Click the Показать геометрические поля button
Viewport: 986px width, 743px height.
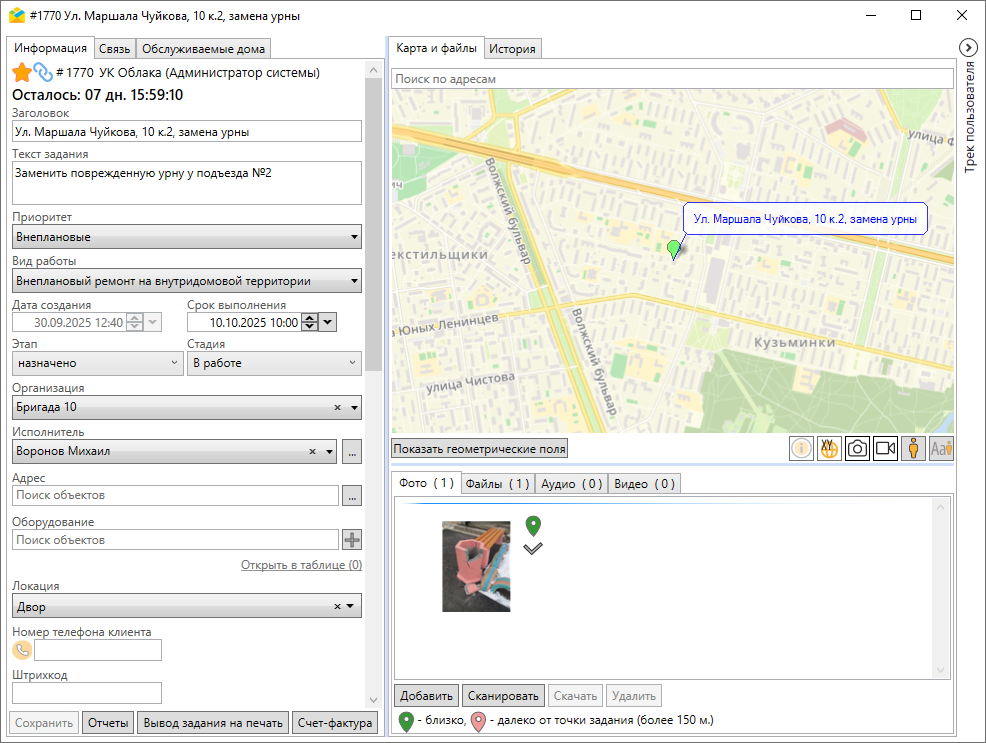click(x=480, y=449)
